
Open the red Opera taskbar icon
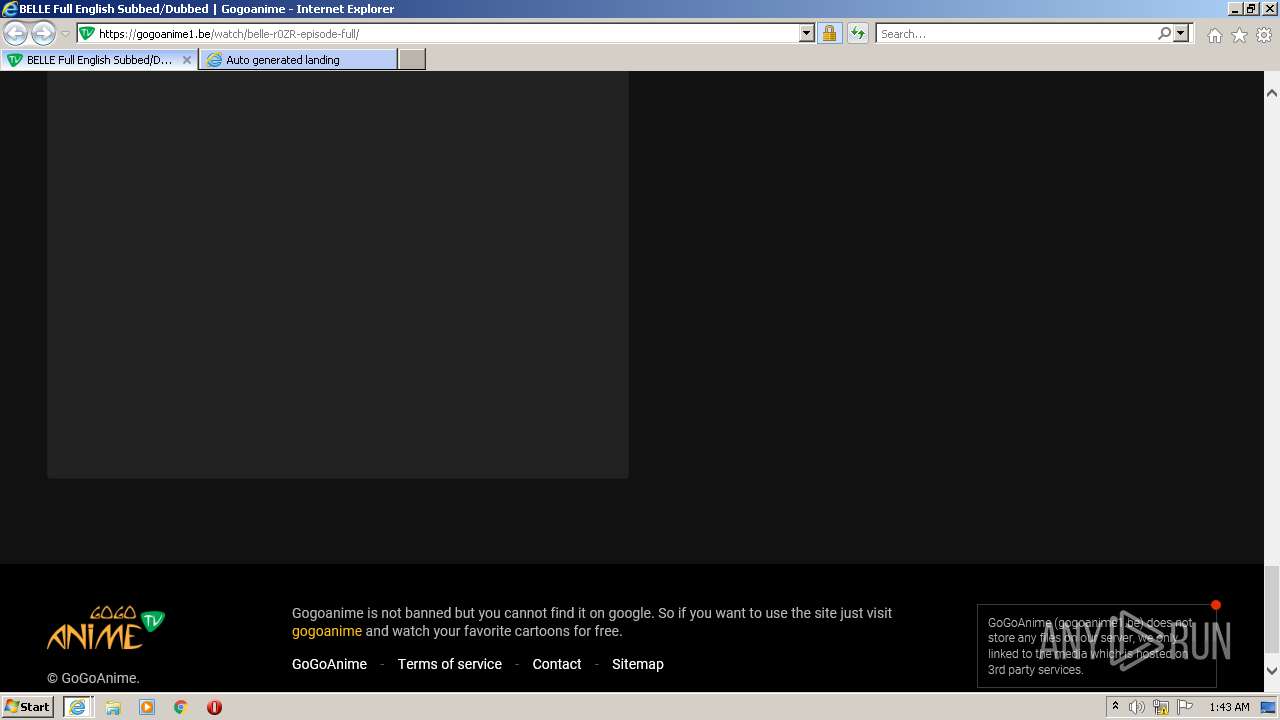point(214,707)
